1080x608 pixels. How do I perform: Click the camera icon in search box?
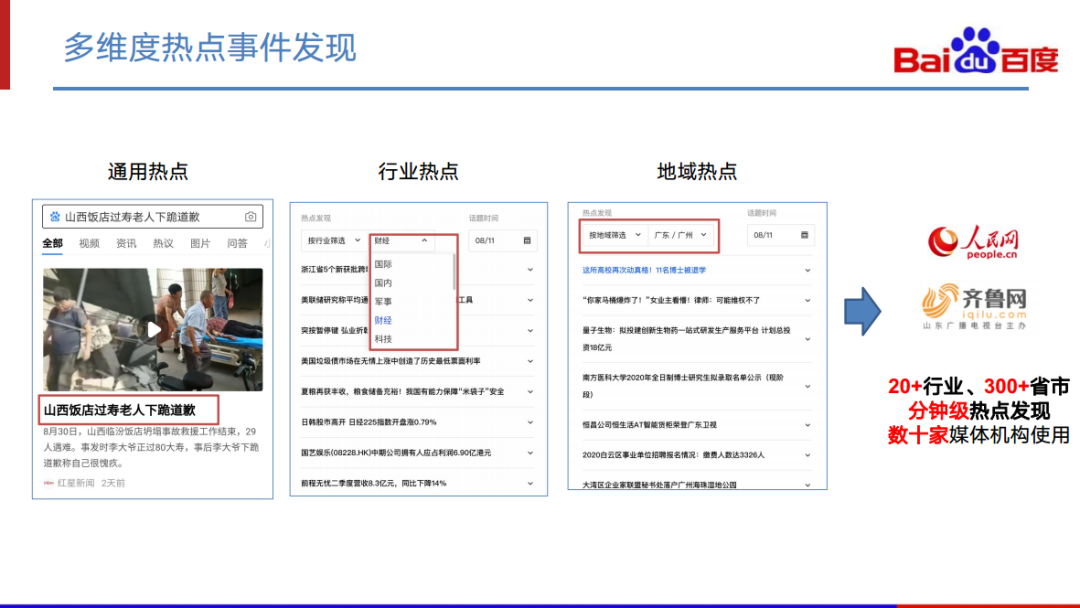(x=251, y=217)
